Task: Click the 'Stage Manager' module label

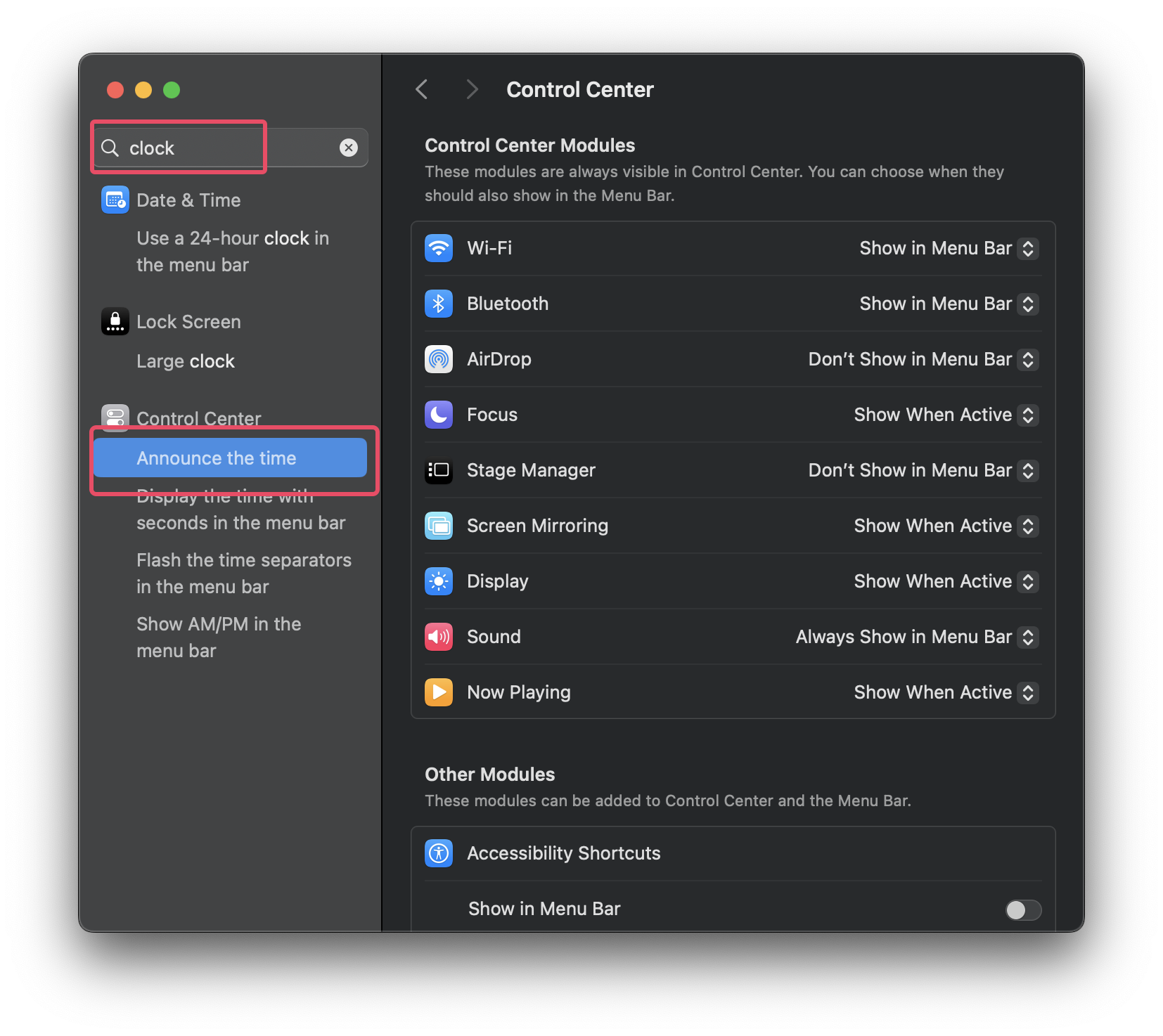Action: 531,470
